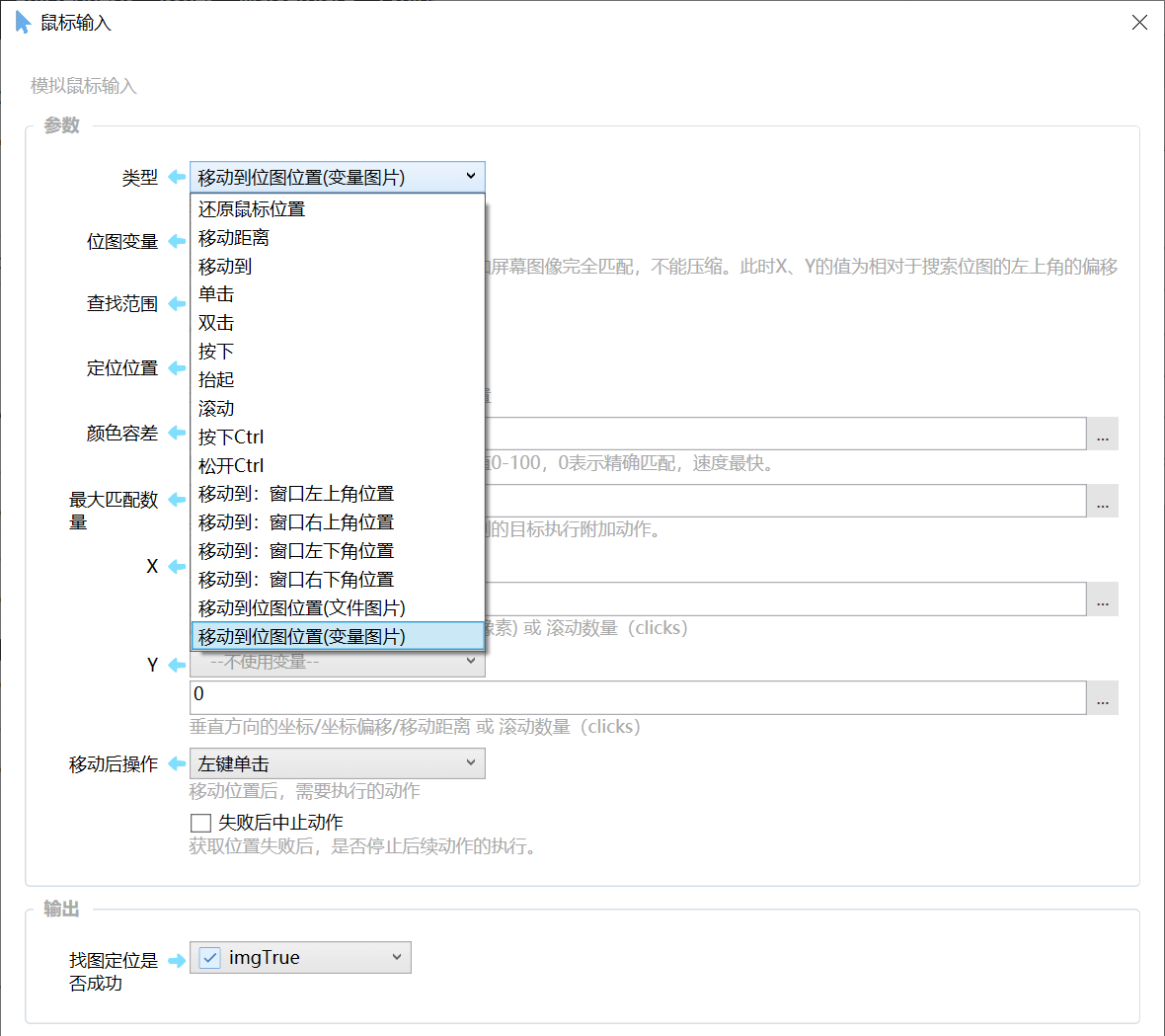This screenshot has height=1036, width=1165.
Task: Collapse the 类型 dropdown showing 移动到位图位置(变量图片)
Action: [x=338, y=177]
